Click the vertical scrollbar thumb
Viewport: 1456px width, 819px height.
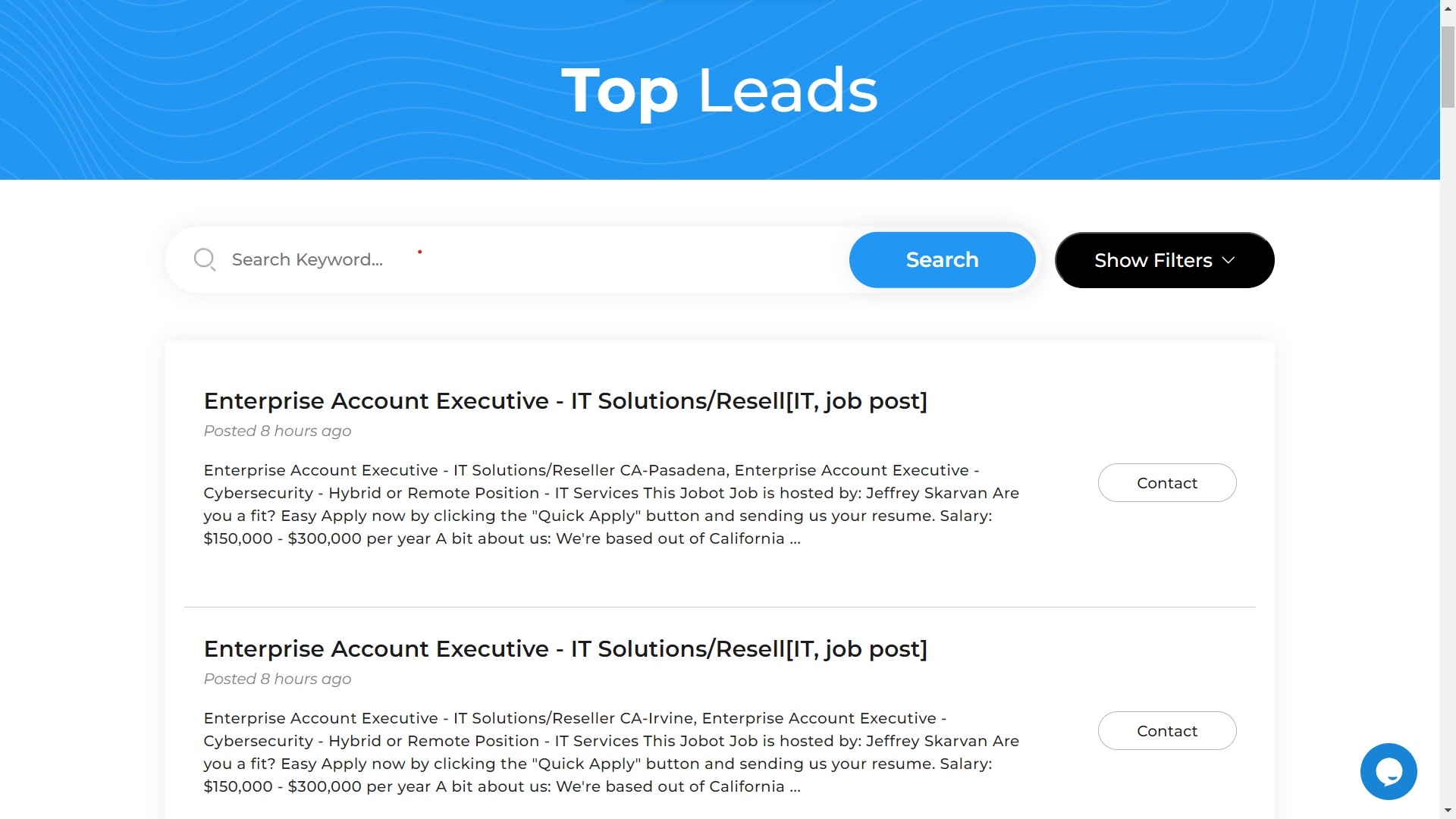(x=1448, y=67)
